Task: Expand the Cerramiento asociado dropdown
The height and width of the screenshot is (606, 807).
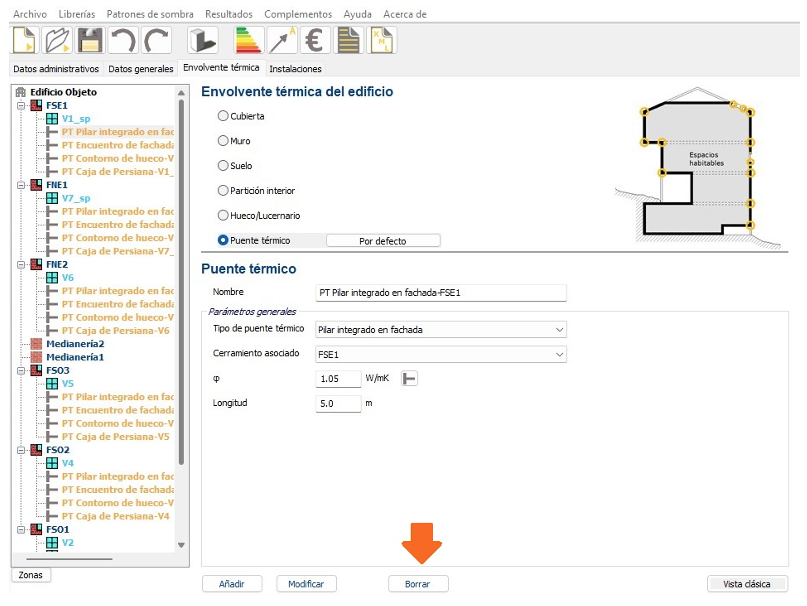Action: coord(440,354)
